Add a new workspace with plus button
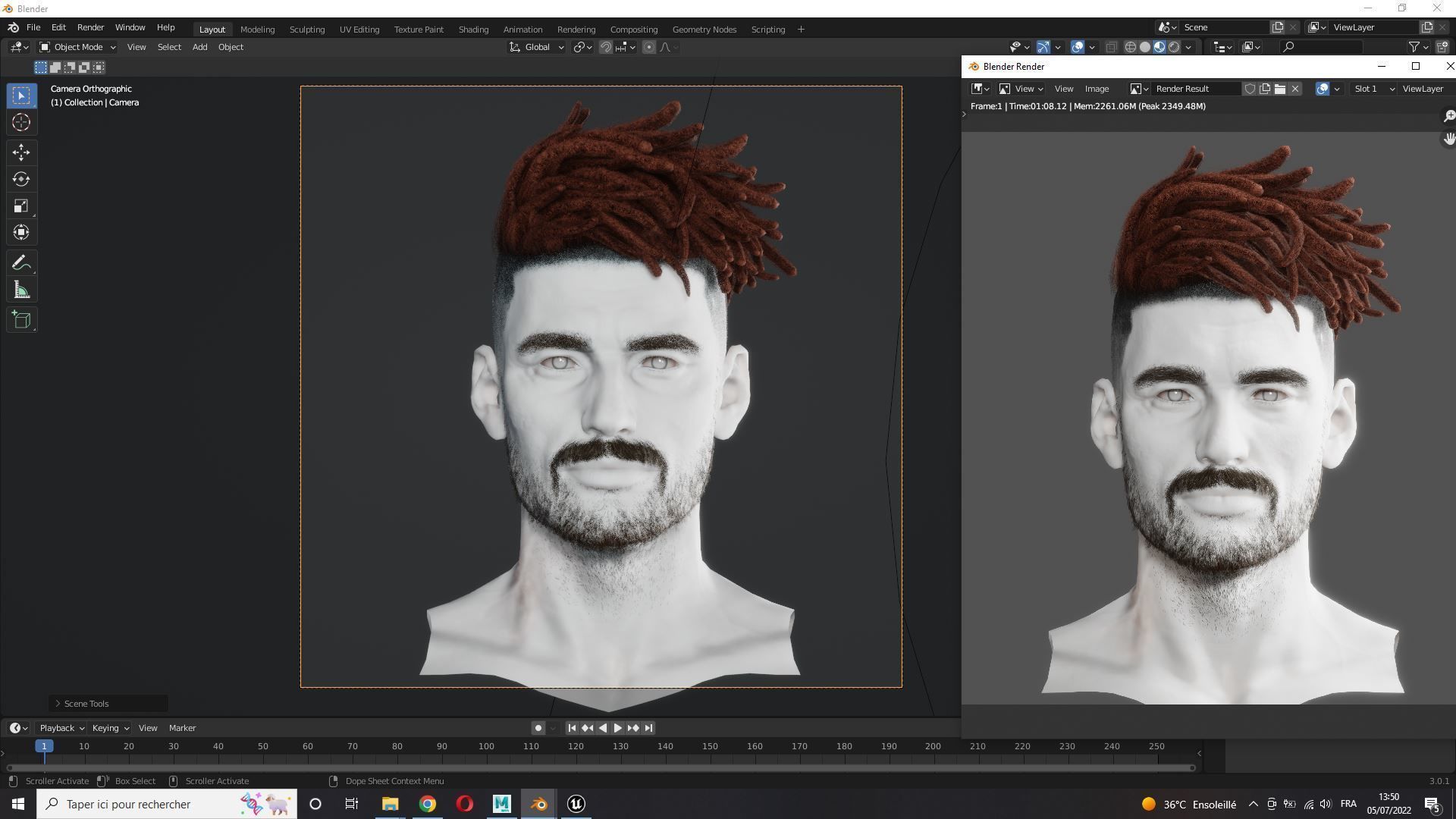Image resolution: width=1456 pixels, height=819 pixels. [x=801, y=30]
